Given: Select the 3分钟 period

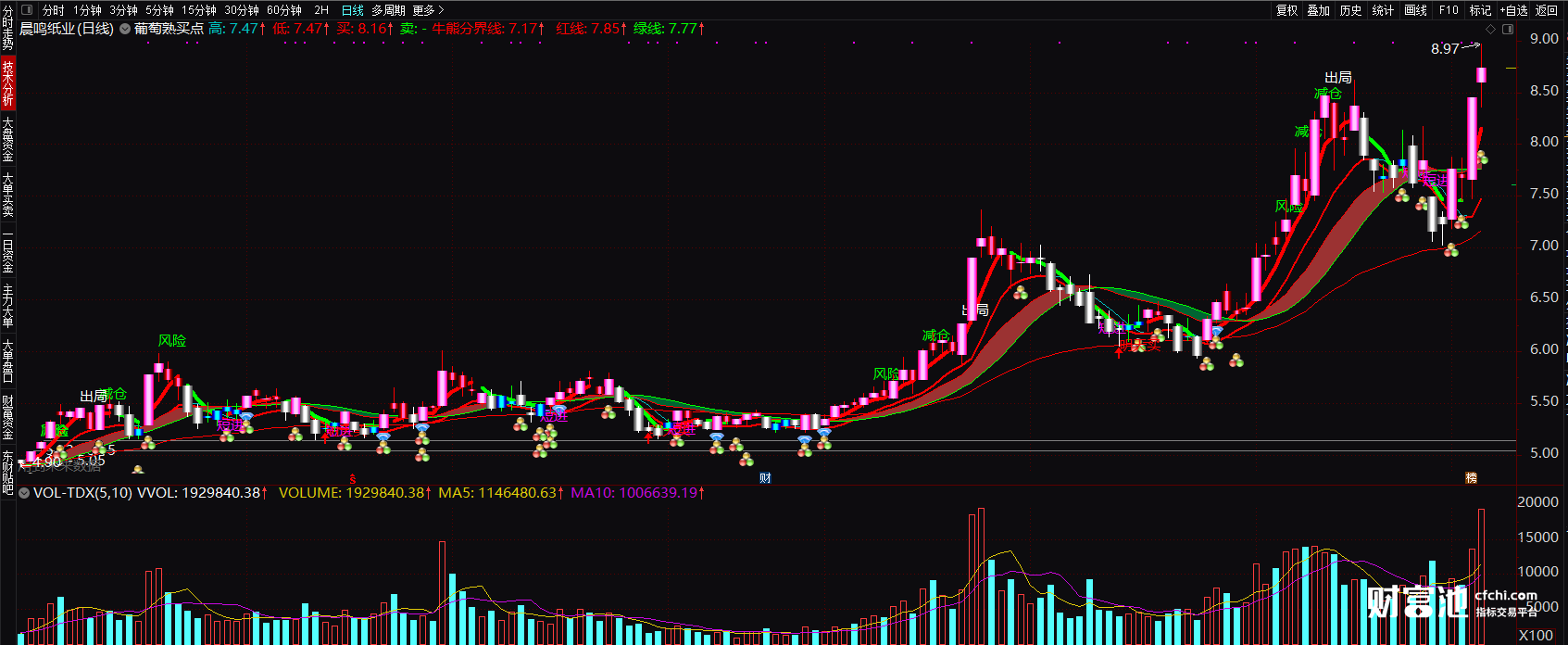Looking at the screenshot, I should [123, 10].
